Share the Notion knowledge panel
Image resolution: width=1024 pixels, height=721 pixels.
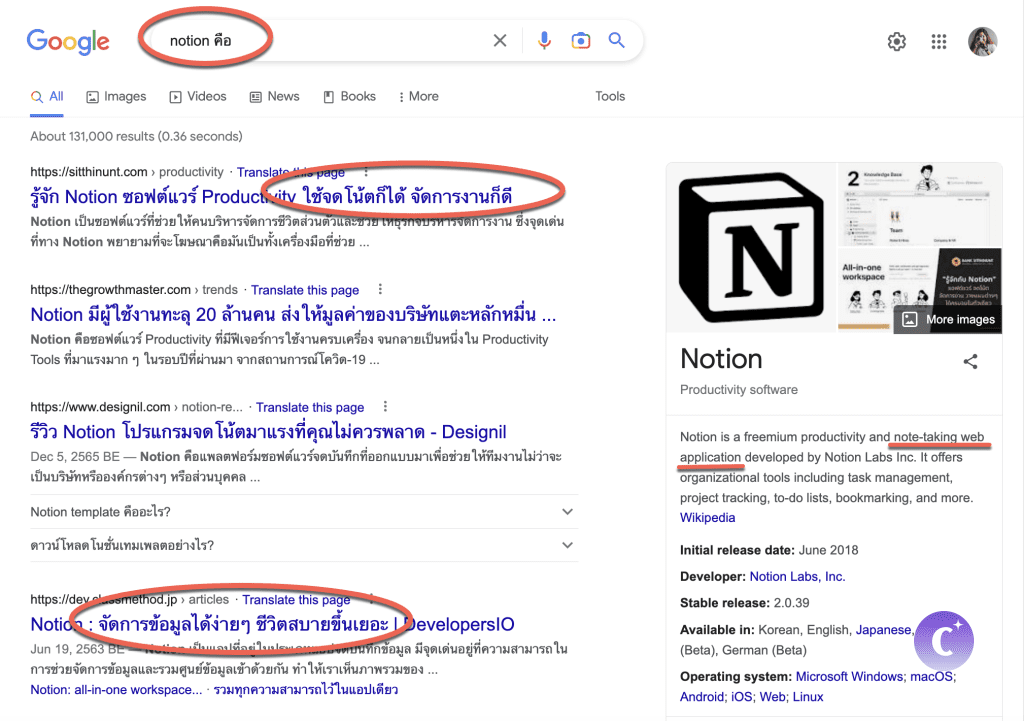pos(970,362)
